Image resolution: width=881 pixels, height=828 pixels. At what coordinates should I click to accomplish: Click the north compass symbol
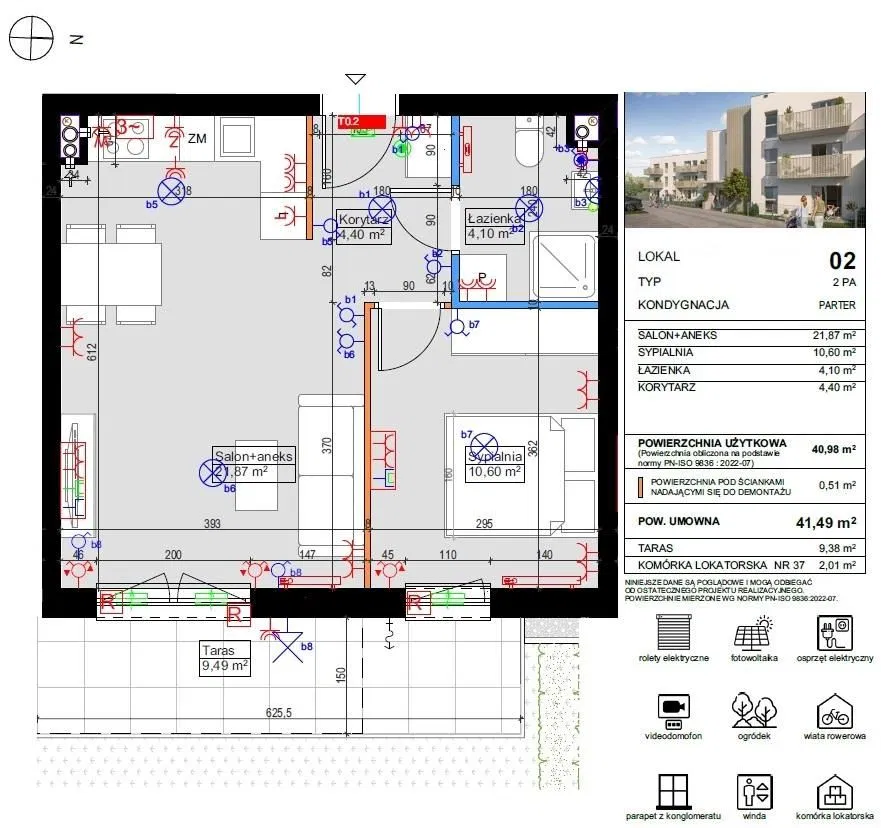coord(32,40)
